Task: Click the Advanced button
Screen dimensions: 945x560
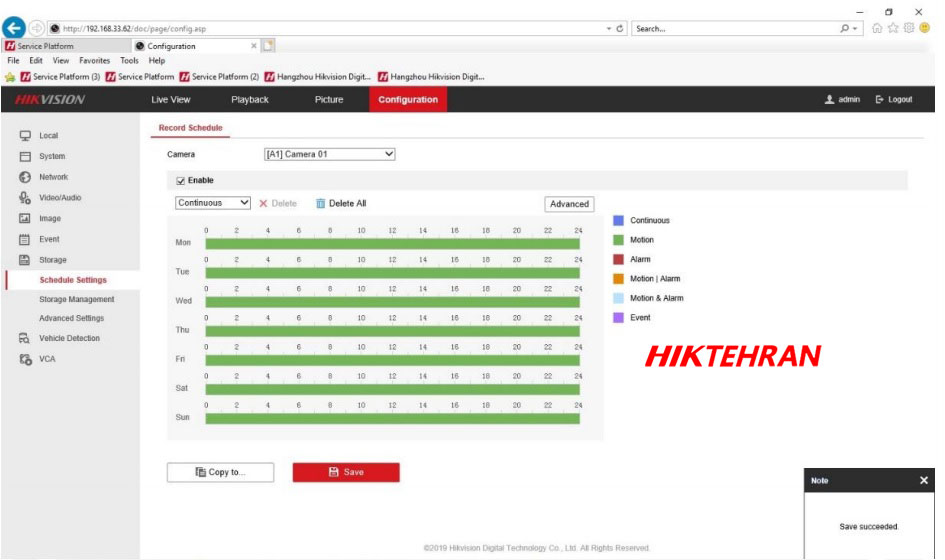Action: (569, 204)
